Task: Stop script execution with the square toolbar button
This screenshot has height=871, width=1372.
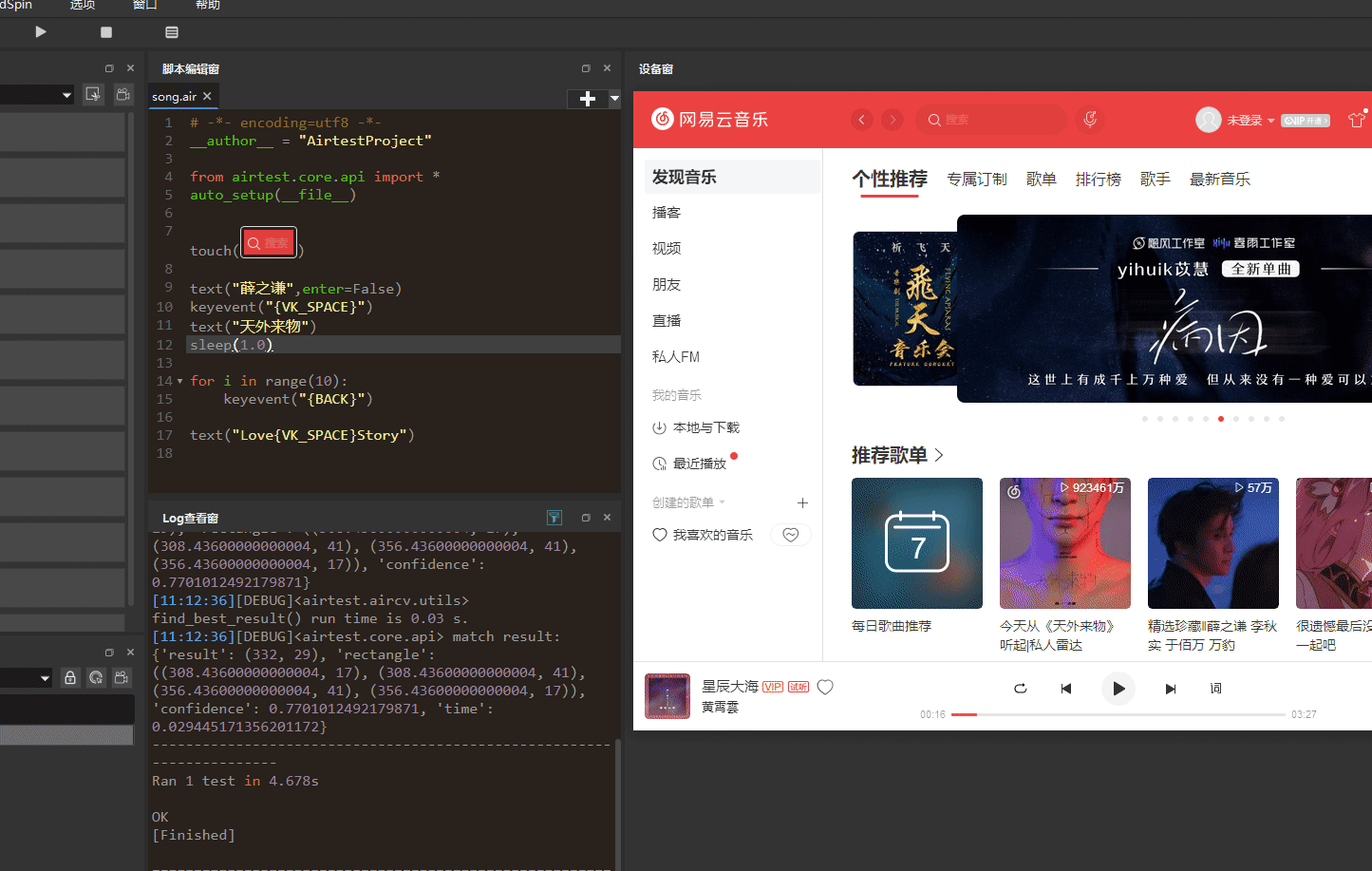Action: 106,32
